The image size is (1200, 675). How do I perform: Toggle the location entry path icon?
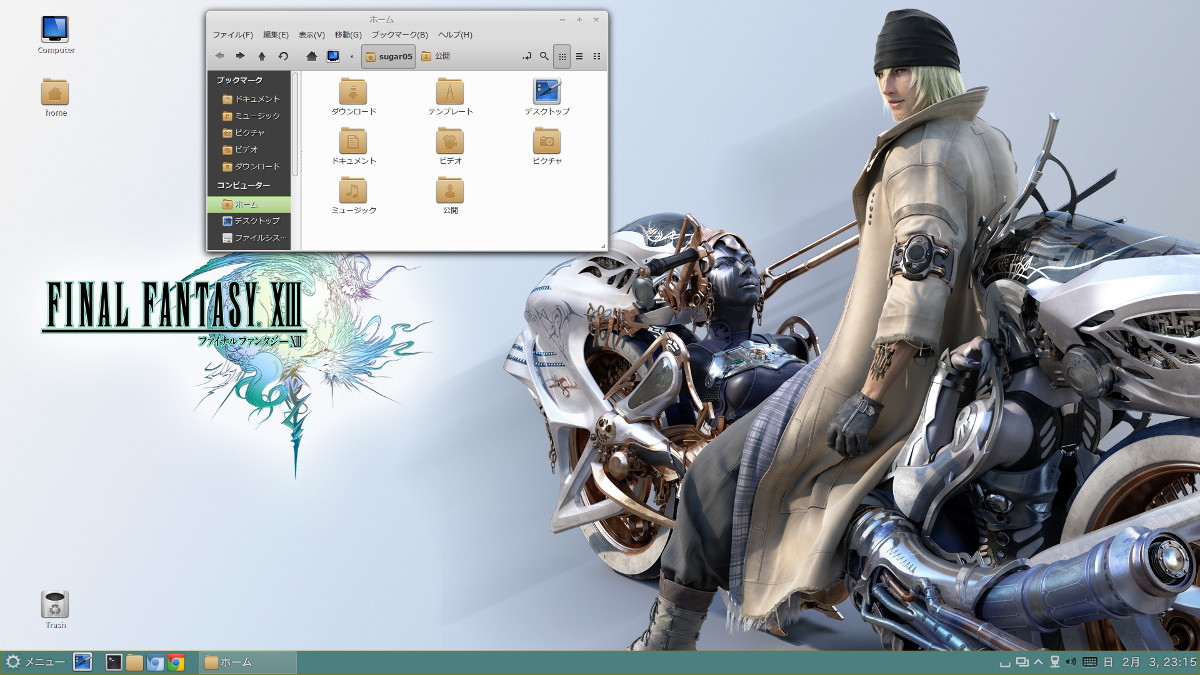[527, 56]
